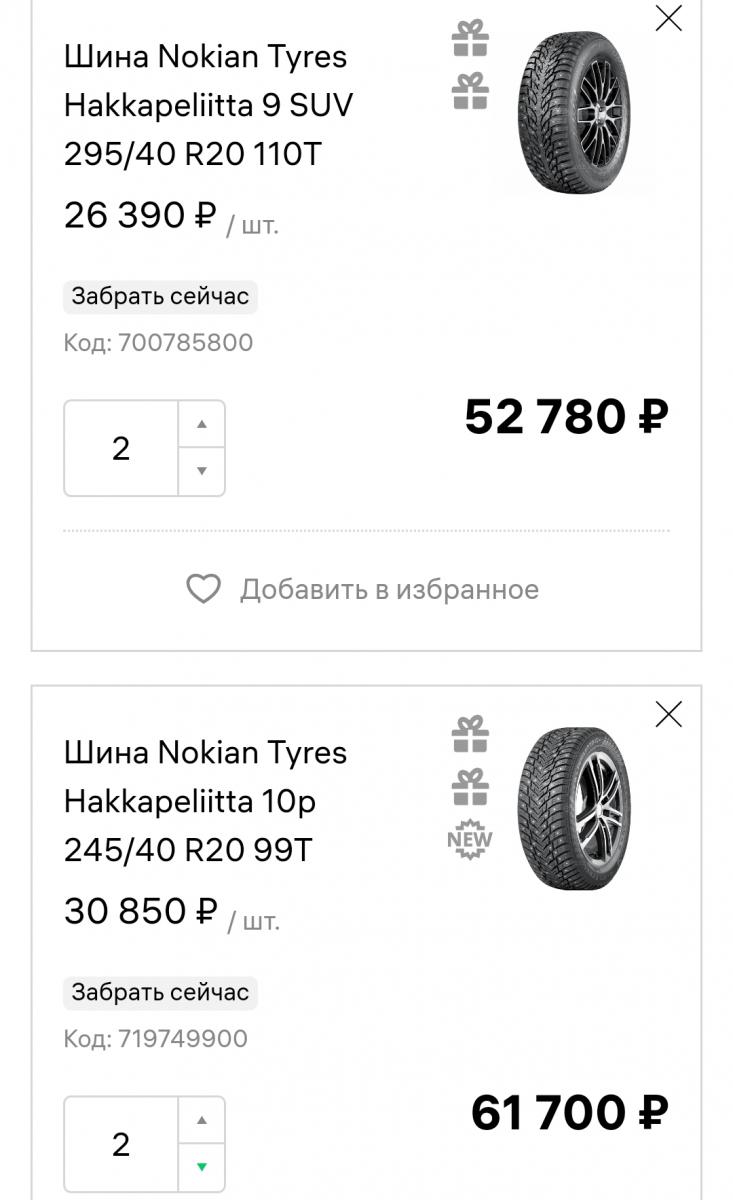The width and height of the screenshot is (733, 1200).
Task: View Hakkapeliitta 10p tire image
Action: [573, 808]
